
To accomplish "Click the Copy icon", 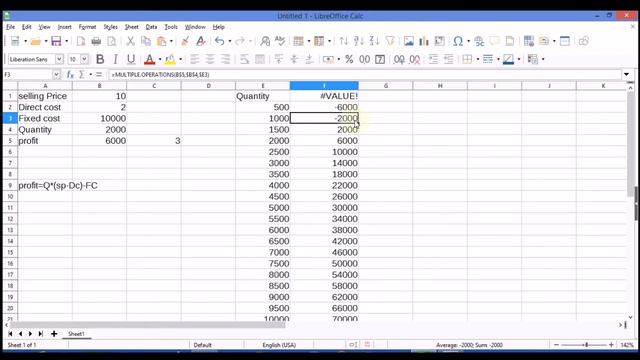I will [146, 41].
